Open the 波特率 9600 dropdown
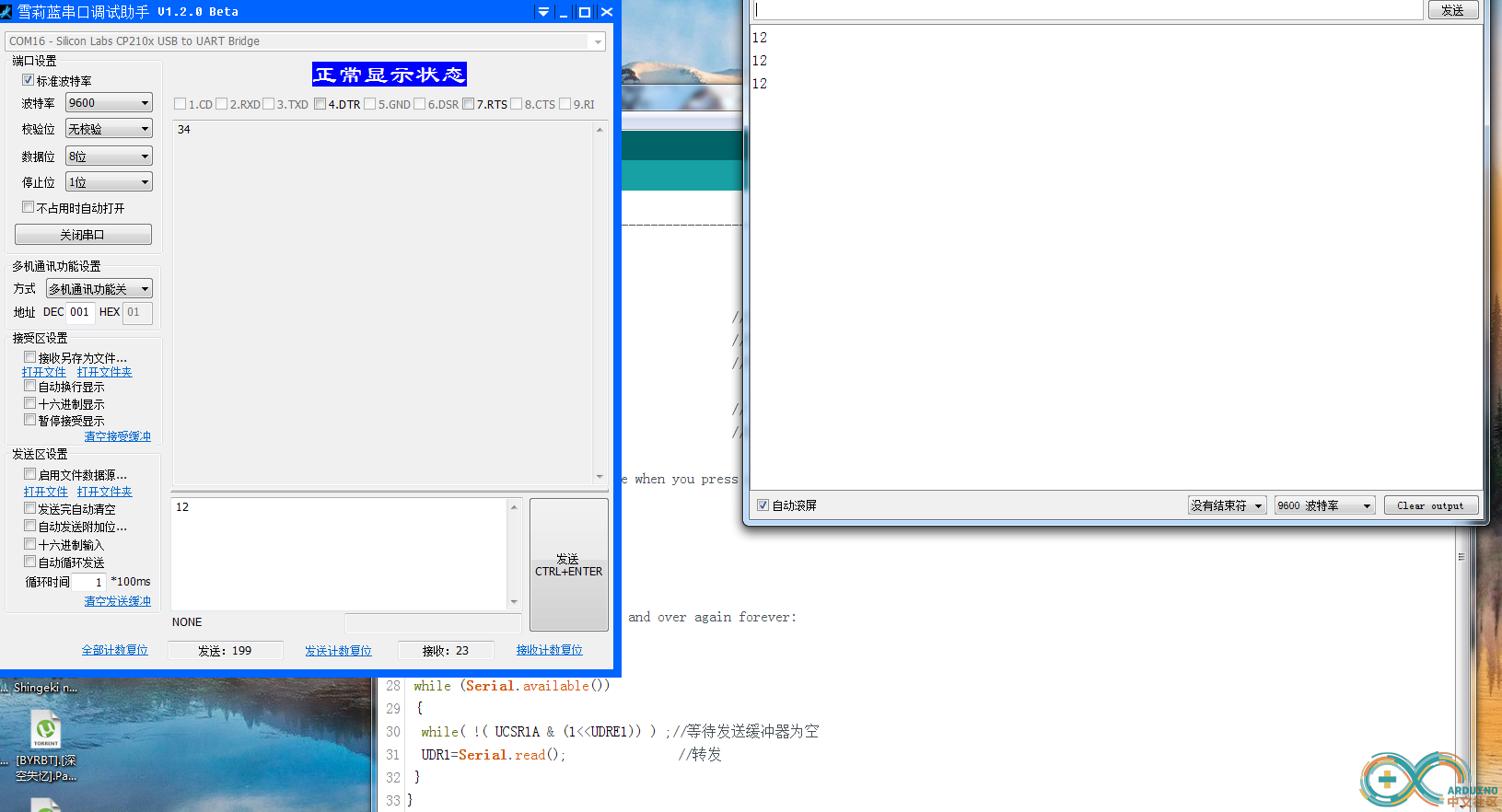The height and width of the screenshot is (812, 1502). coord(109,102)
